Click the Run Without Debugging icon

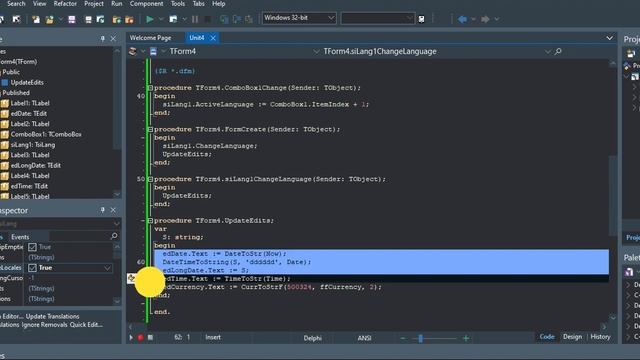(x=173, y=19)
